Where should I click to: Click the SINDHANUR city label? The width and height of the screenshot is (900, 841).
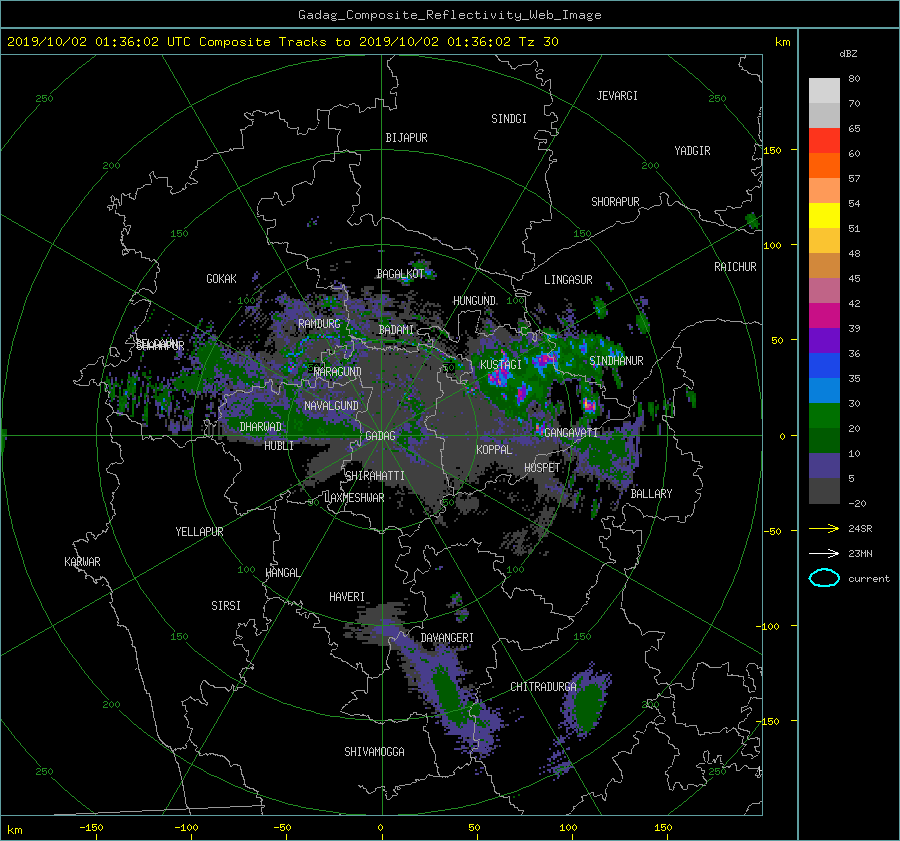pyautogui.click(x=616, y=361)
